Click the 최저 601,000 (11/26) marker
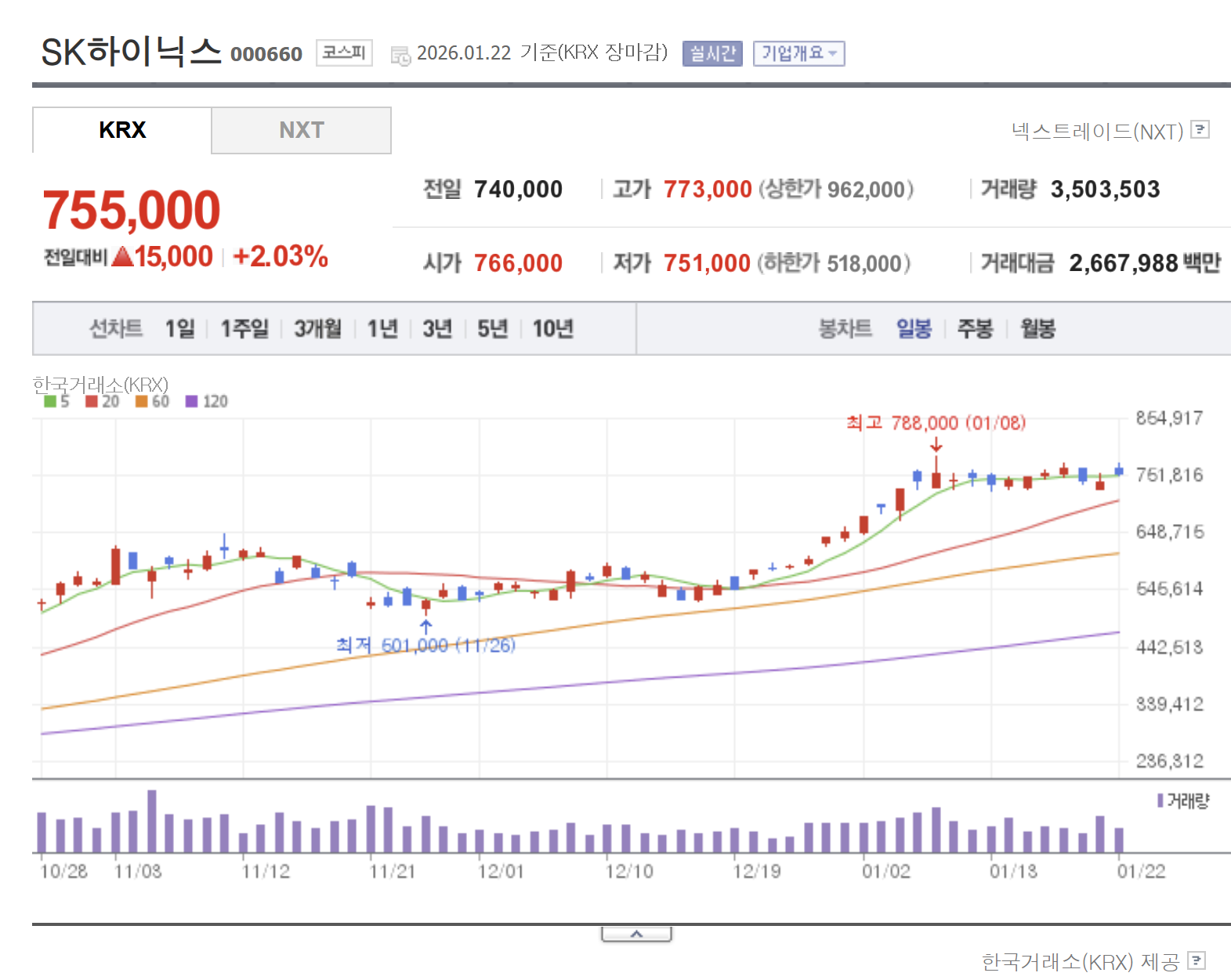The image size is (1231, 980). point(425,645)
